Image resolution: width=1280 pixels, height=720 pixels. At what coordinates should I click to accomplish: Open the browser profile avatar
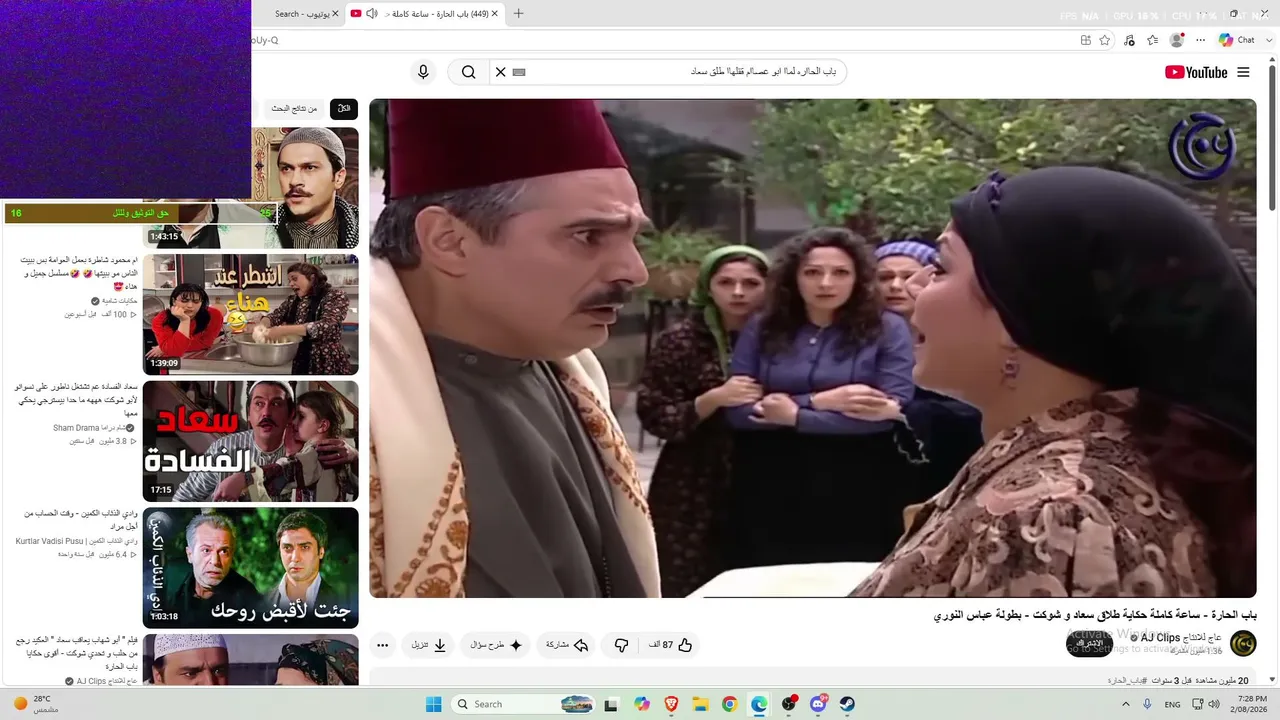[x=1176, y=40]
